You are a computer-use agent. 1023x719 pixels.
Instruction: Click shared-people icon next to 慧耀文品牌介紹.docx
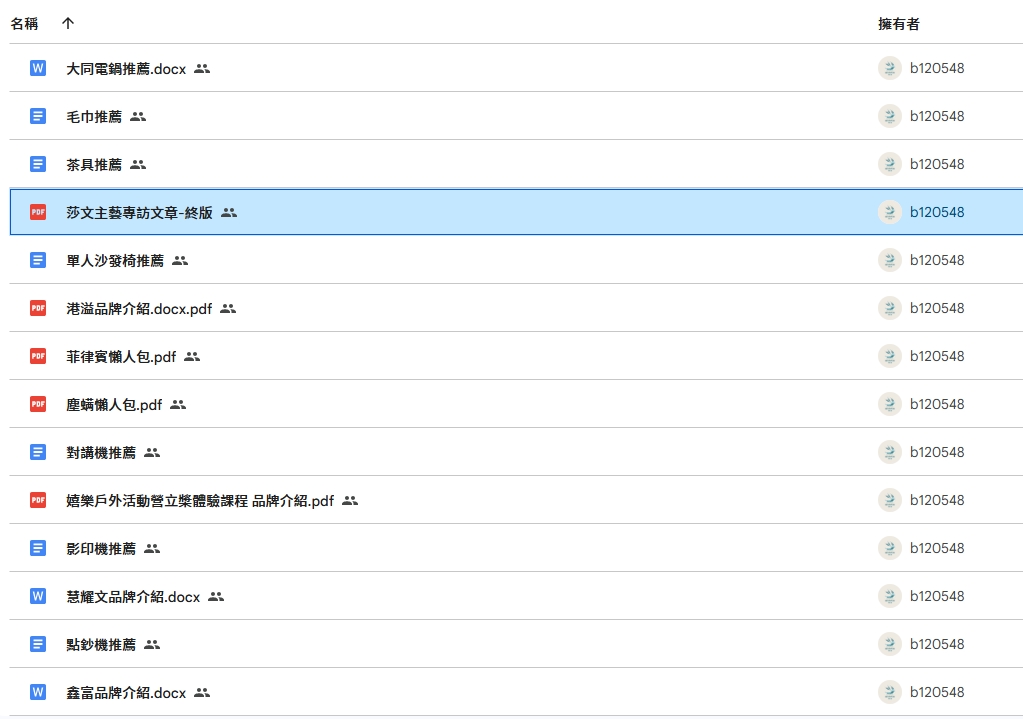[x=216, y=597]
